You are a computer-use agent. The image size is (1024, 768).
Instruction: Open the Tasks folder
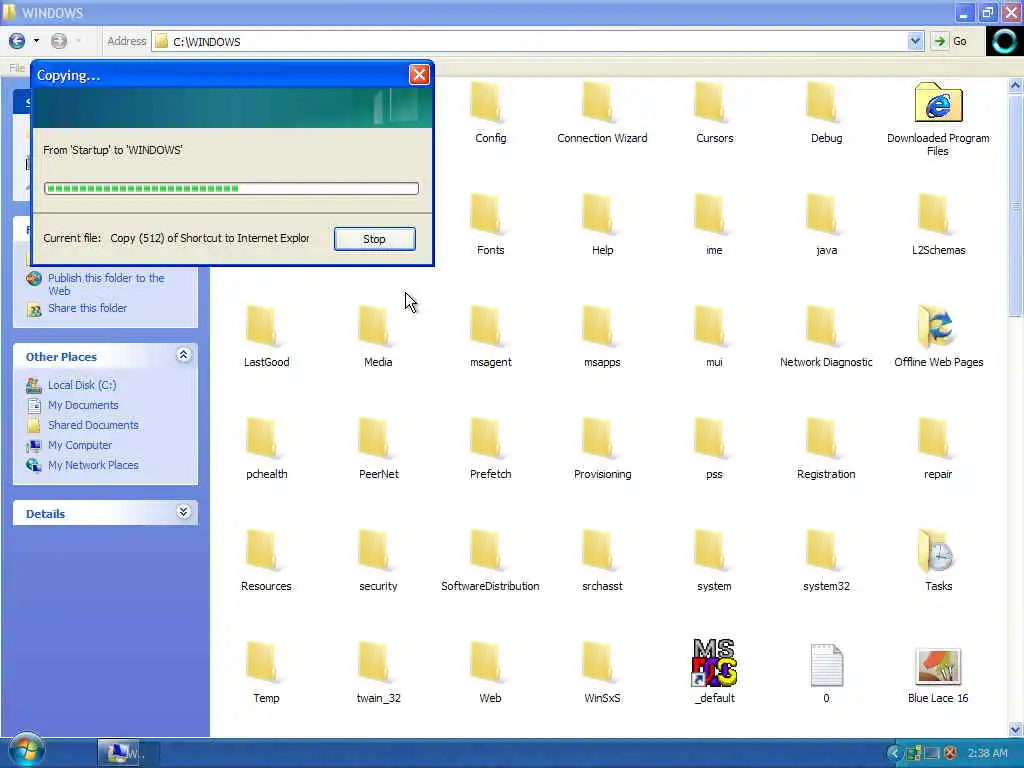click(x=938, y=560)
